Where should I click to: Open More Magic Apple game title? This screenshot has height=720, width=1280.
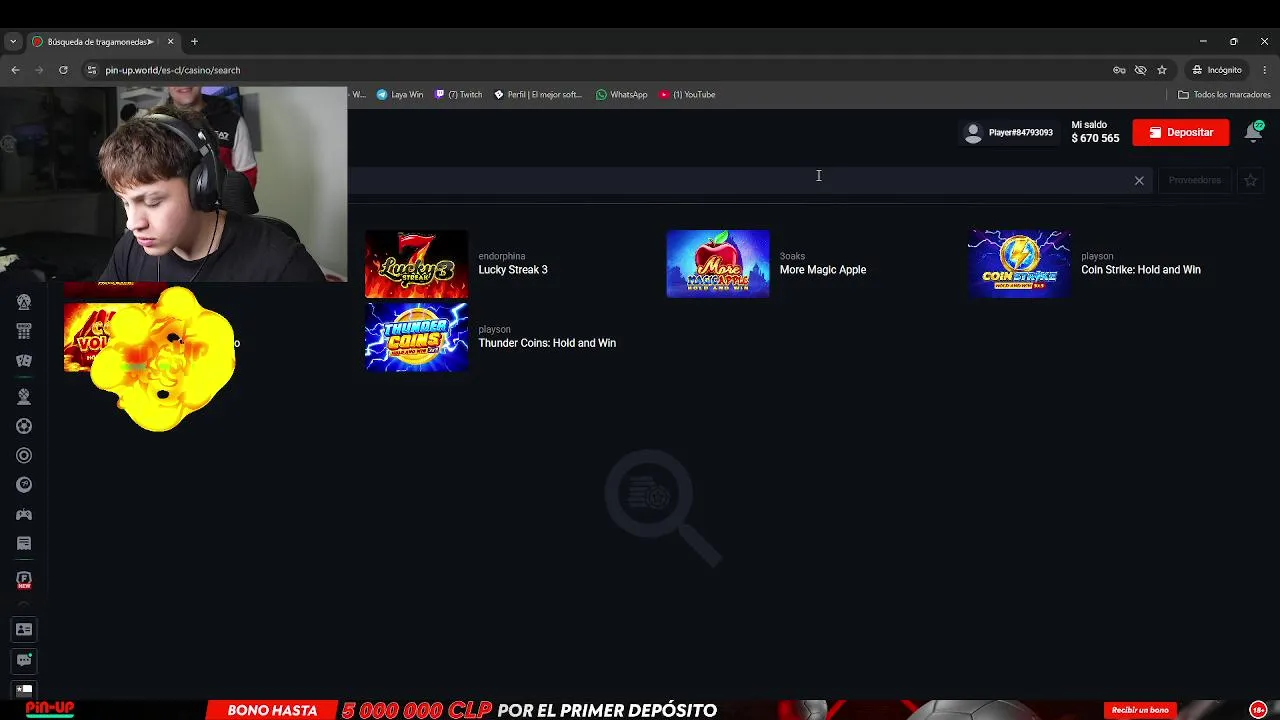[823, 270]
